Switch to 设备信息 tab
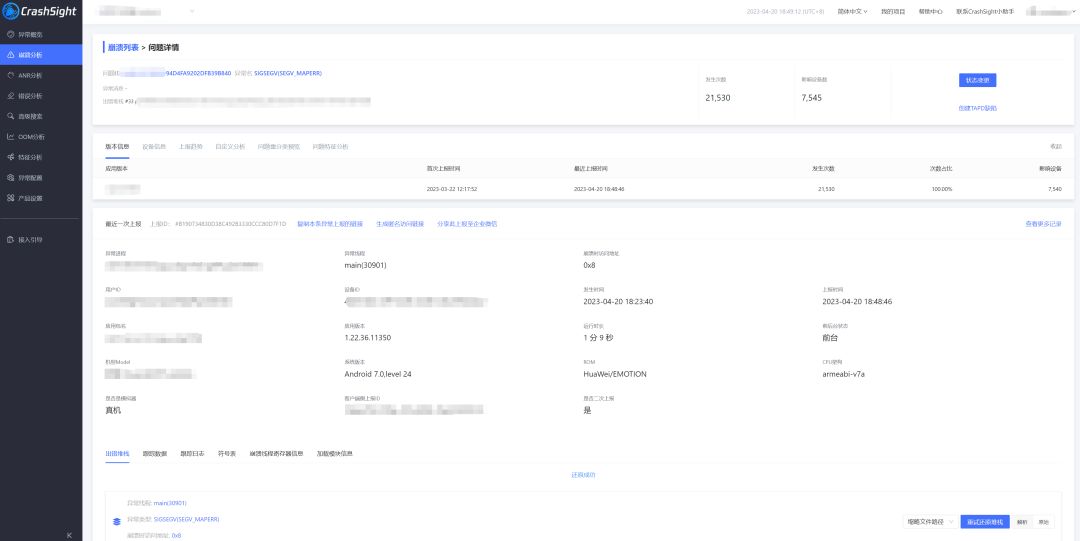Image resolution: width=1080 pixels, height=541 pixels. click(x=154, y=146)
